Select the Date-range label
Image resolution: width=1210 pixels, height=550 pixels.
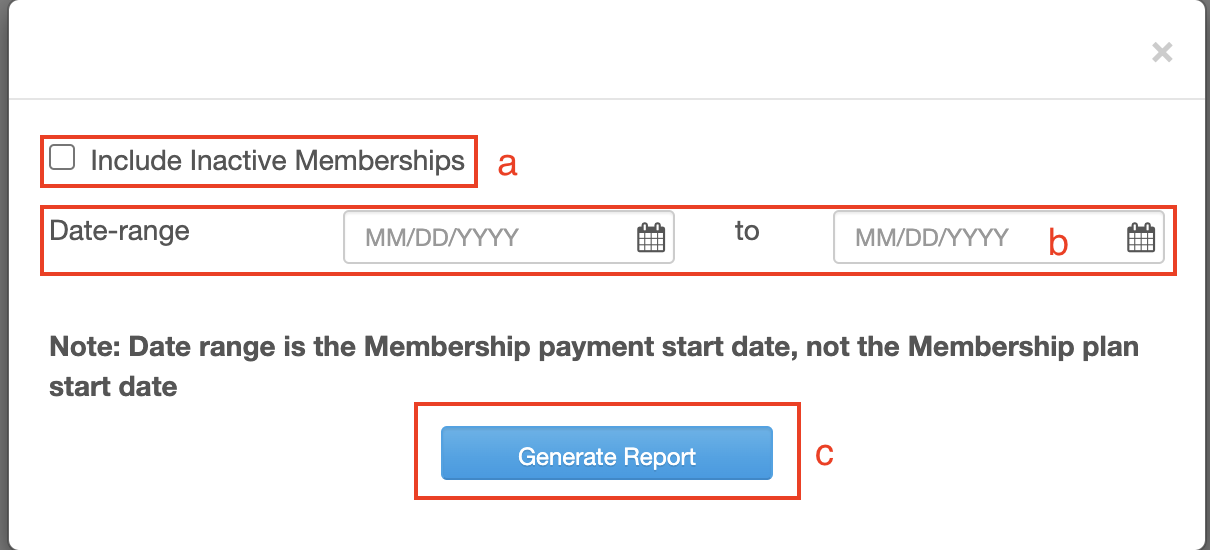click(x=120, y=231)
